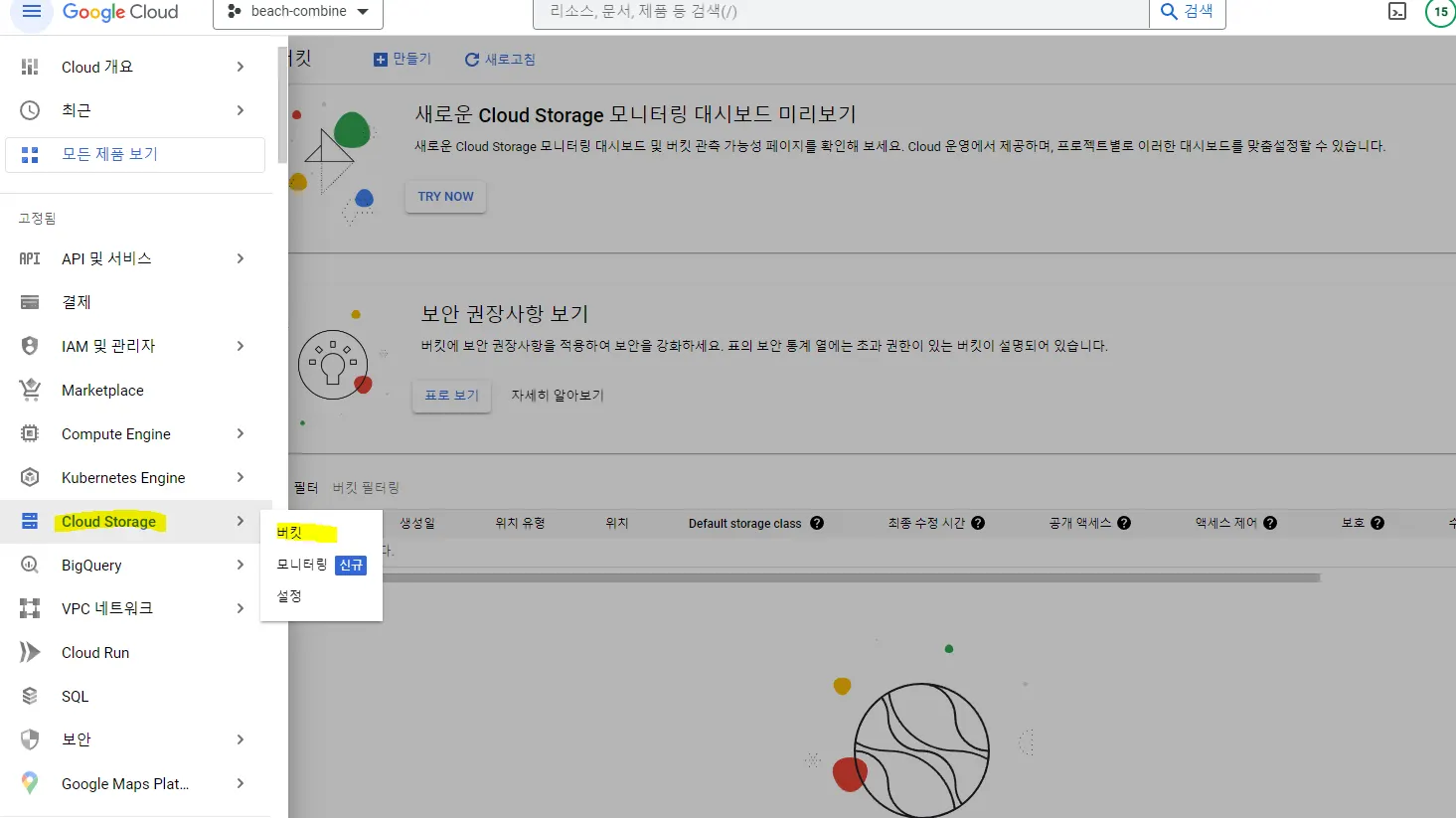The image size is (1456, 818).
Task: Click the Google Maps Platform pin icon
Action: tap(30, 783)
